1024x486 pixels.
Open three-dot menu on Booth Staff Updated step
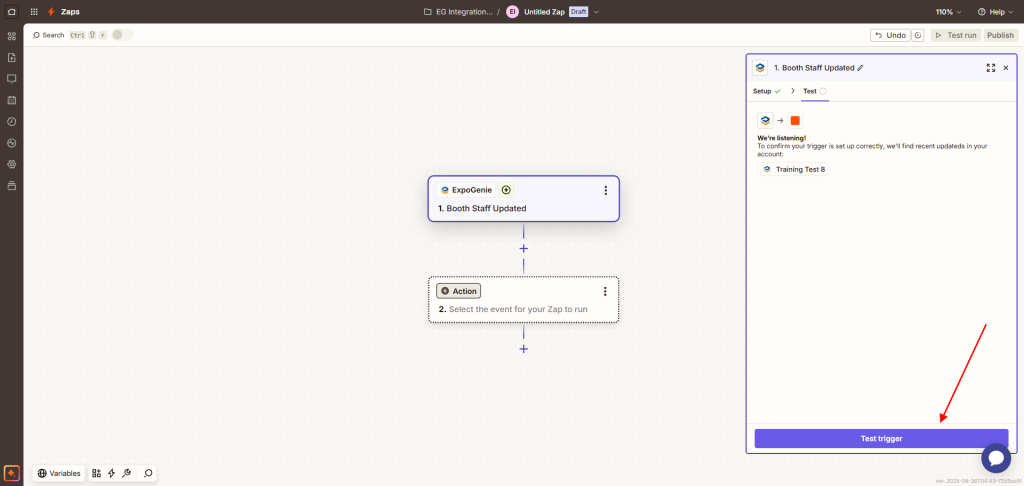605,190
